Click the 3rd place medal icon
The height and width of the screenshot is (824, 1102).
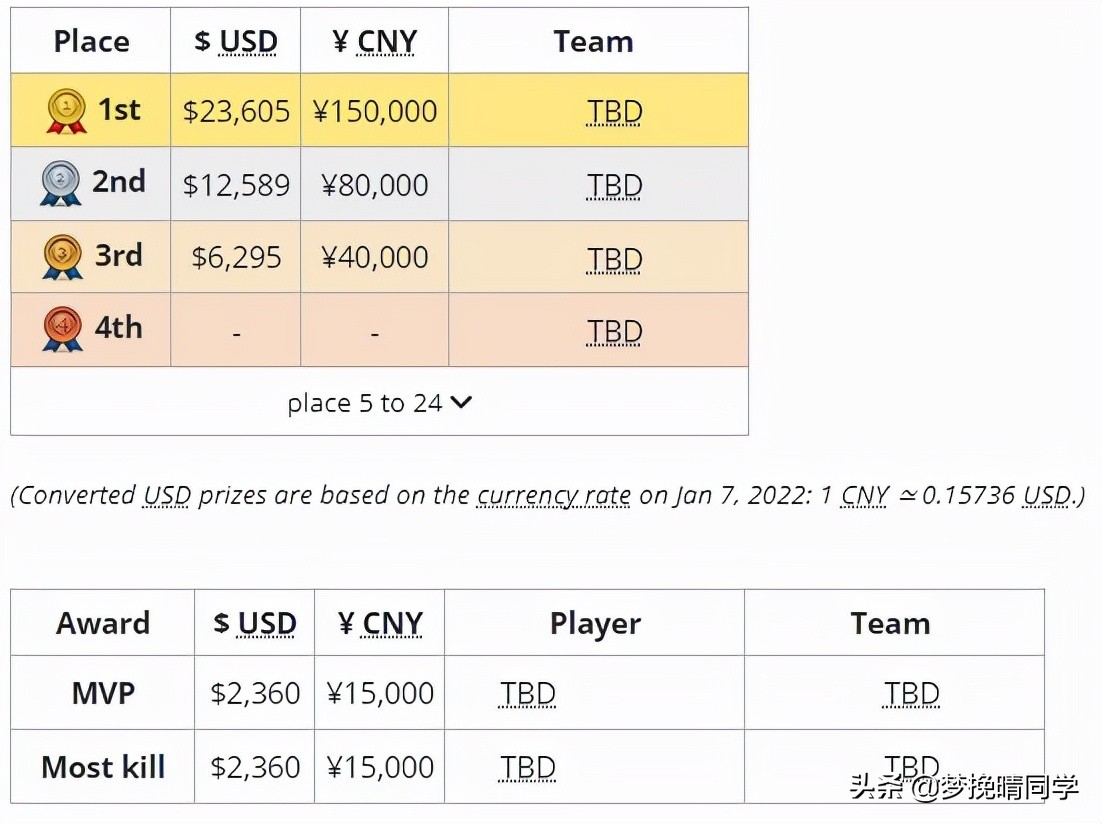pyautogui.click(x=62, y=257)
